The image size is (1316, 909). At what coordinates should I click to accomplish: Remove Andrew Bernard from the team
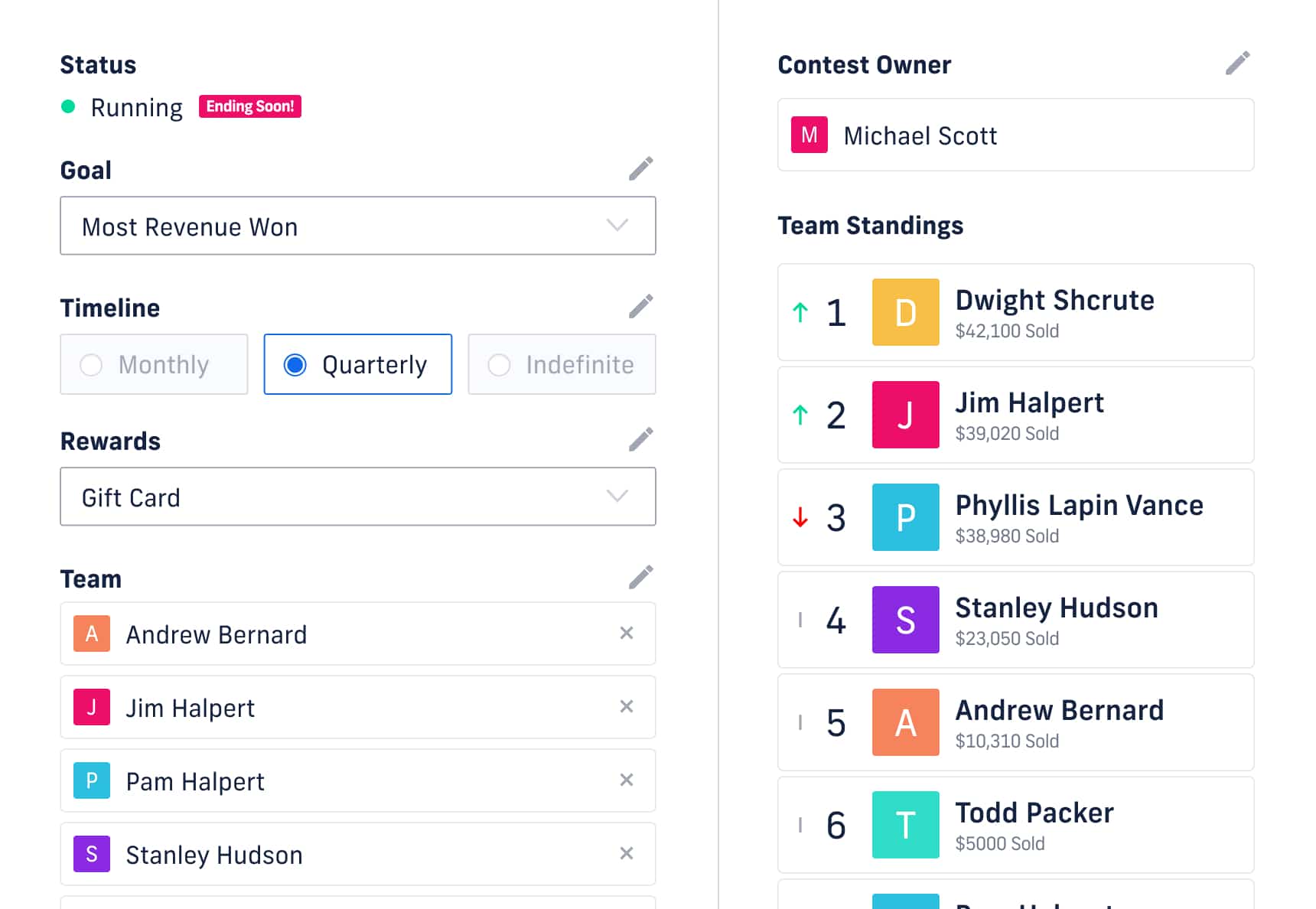pos(627,634)
